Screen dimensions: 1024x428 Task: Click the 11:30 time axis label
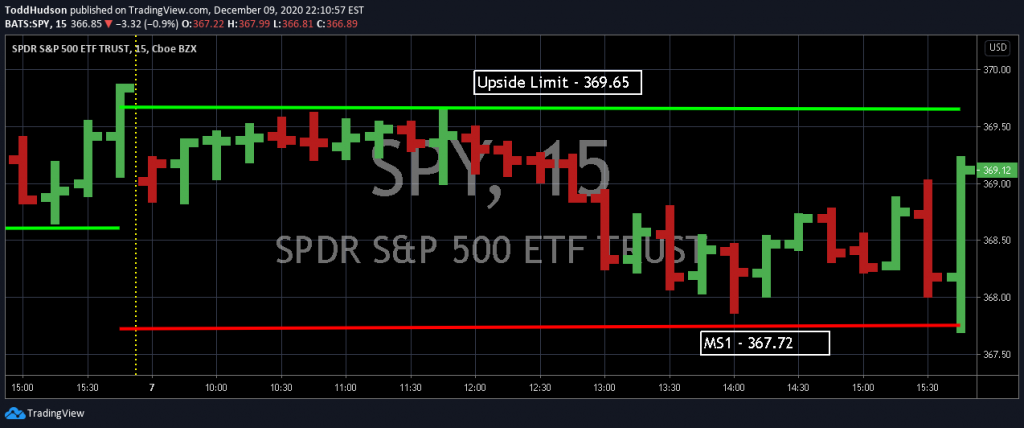410,387
